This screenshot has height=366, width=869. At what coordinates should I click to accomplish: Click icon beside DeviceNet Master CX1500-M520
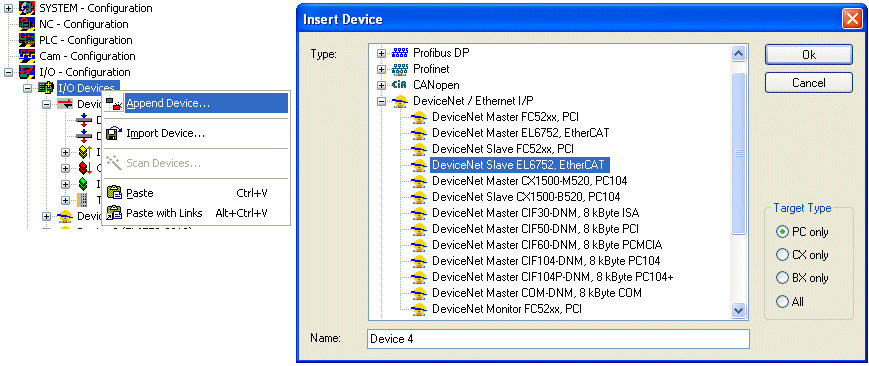(x=420, y=181)
